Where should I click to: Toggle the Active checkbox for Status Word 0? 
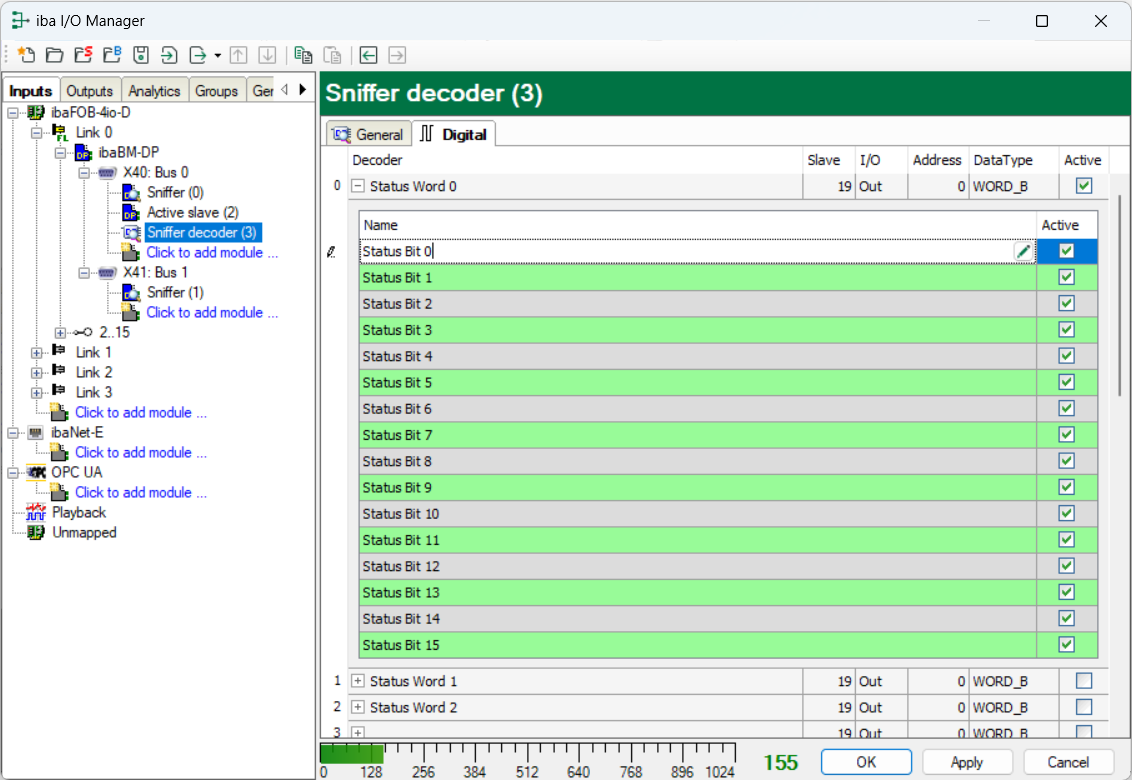click(x=1084, y=186)
